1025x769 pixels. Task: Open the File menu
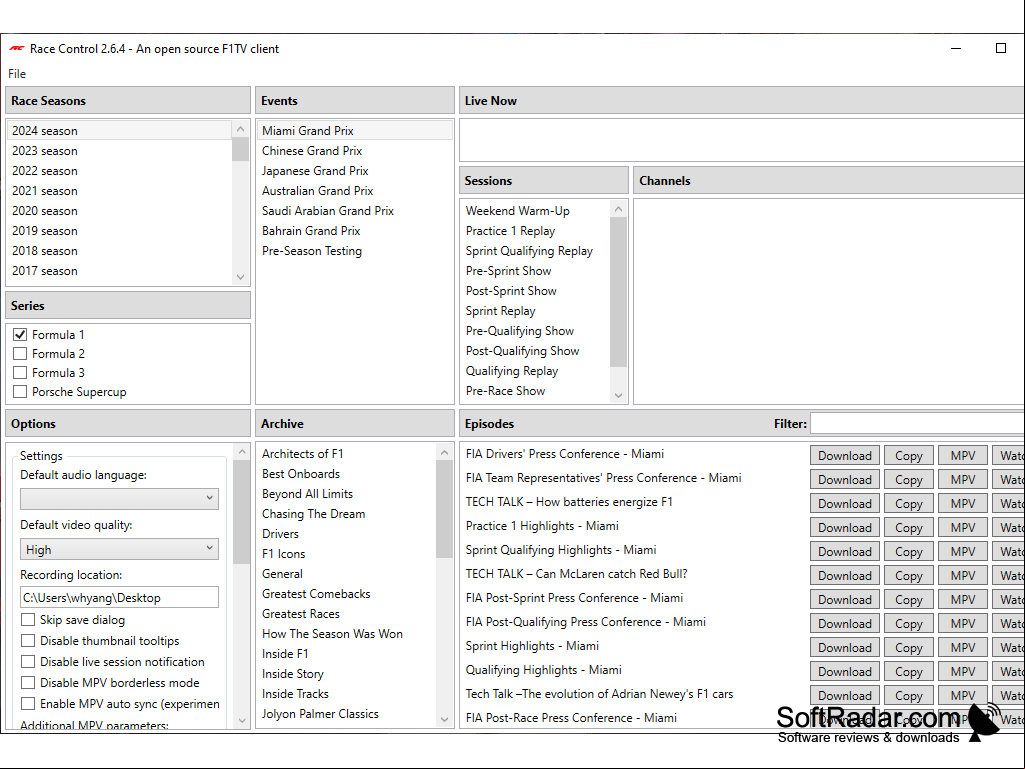point(17,74)
